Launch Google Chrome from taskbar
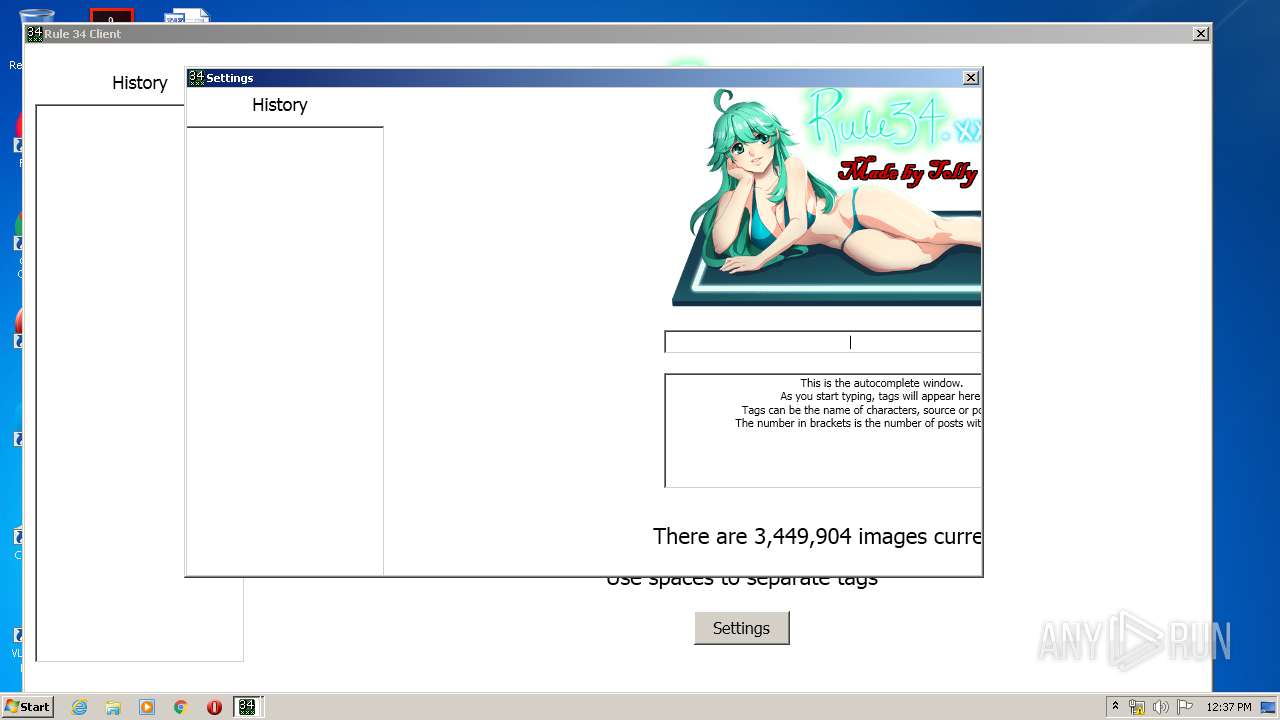The image size is (1280, 720). coord(180,707)
